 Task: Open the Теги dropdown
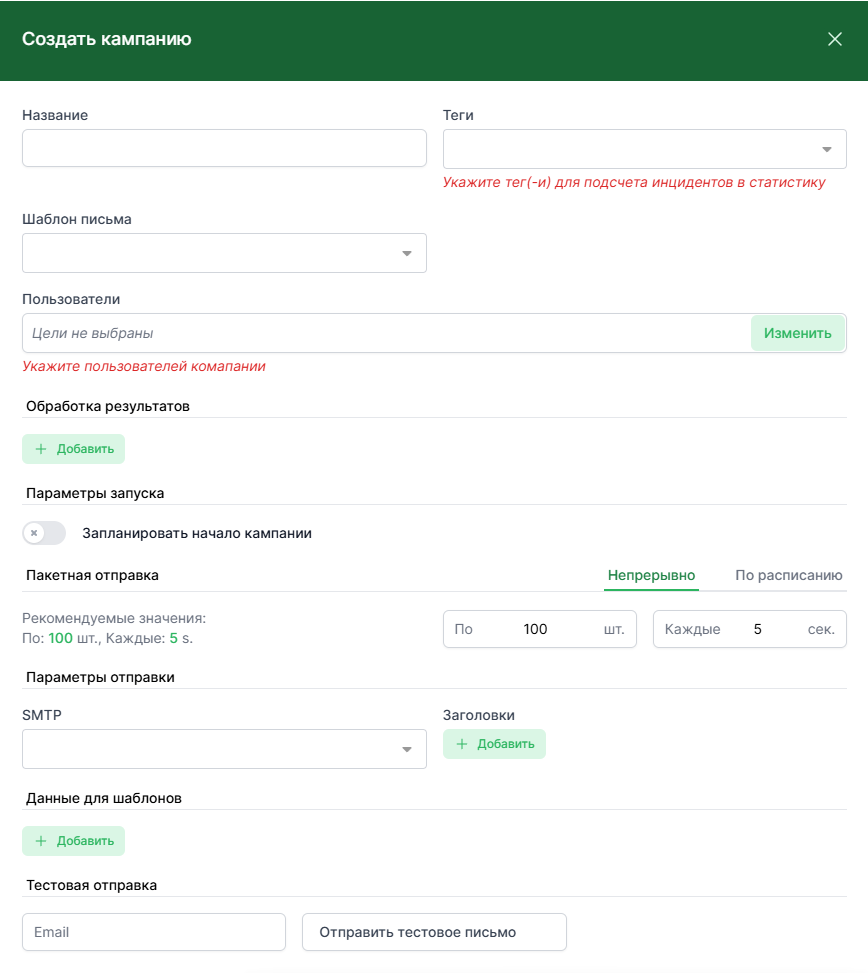[644, 149]
